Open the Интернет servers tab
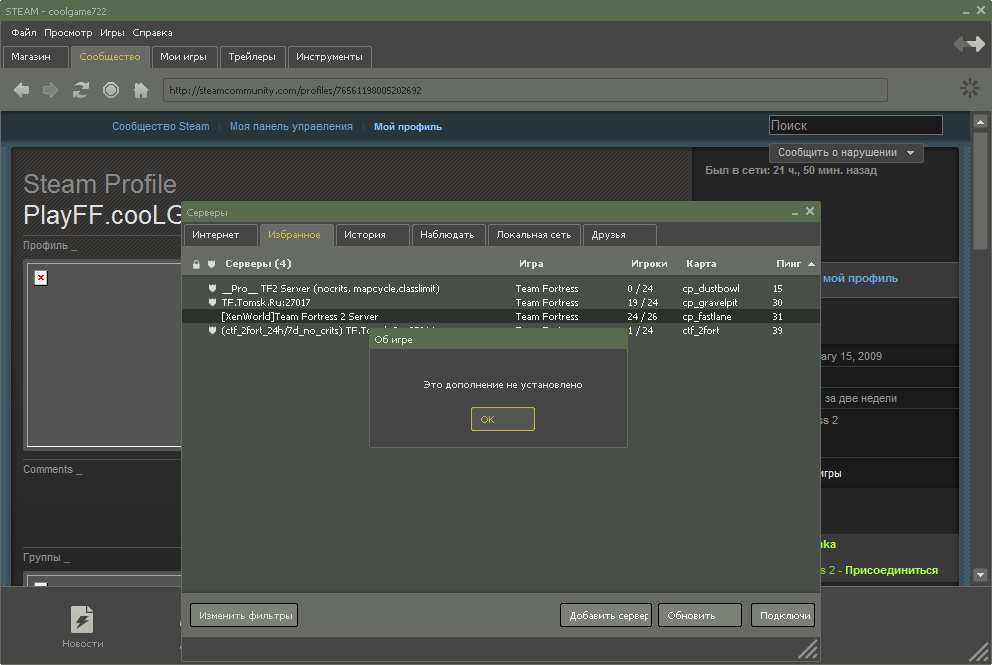 click(x=221, y=235)
